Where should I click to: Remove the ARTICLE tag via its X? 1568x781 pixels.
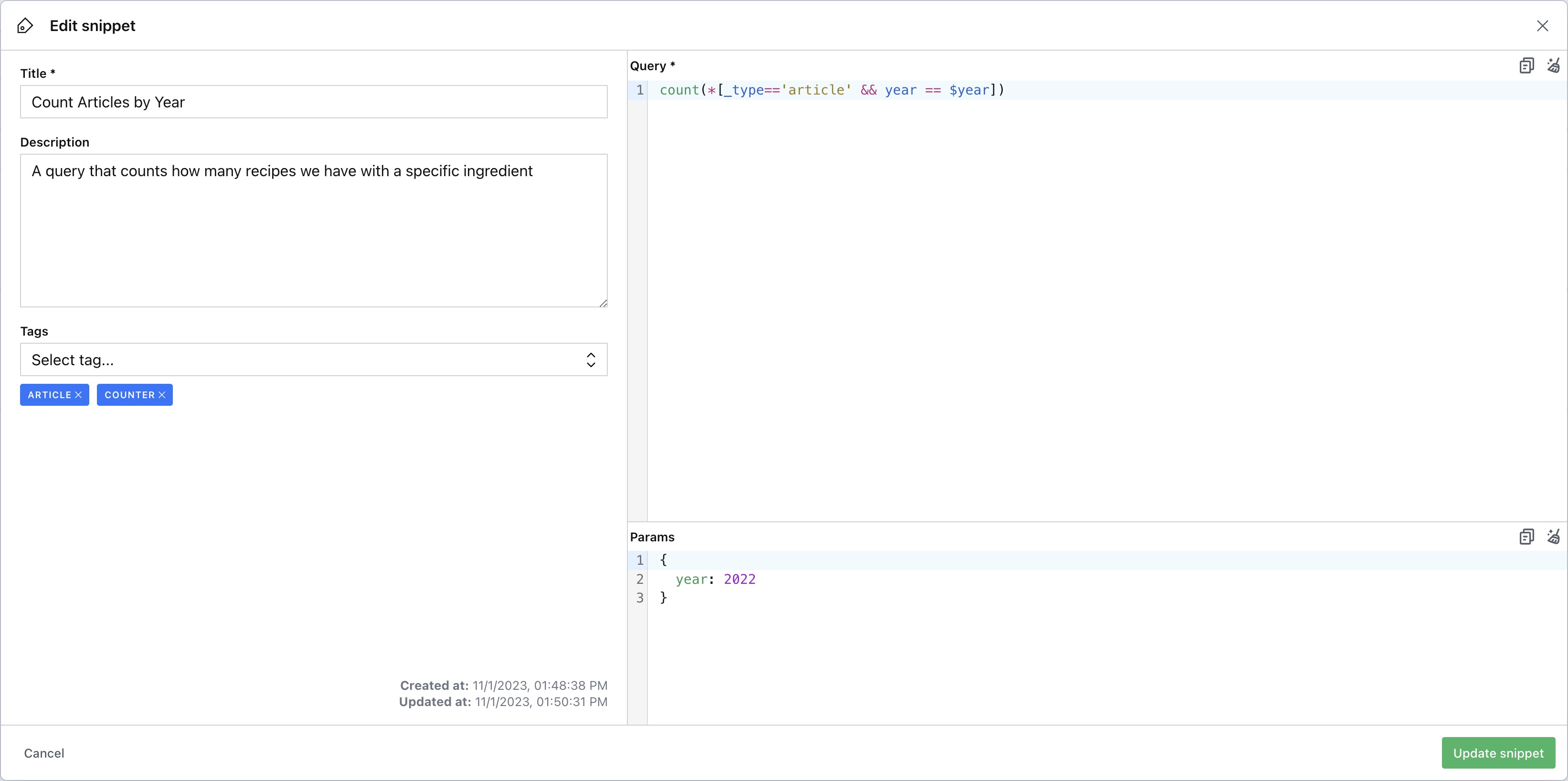(x=78, y=395)
